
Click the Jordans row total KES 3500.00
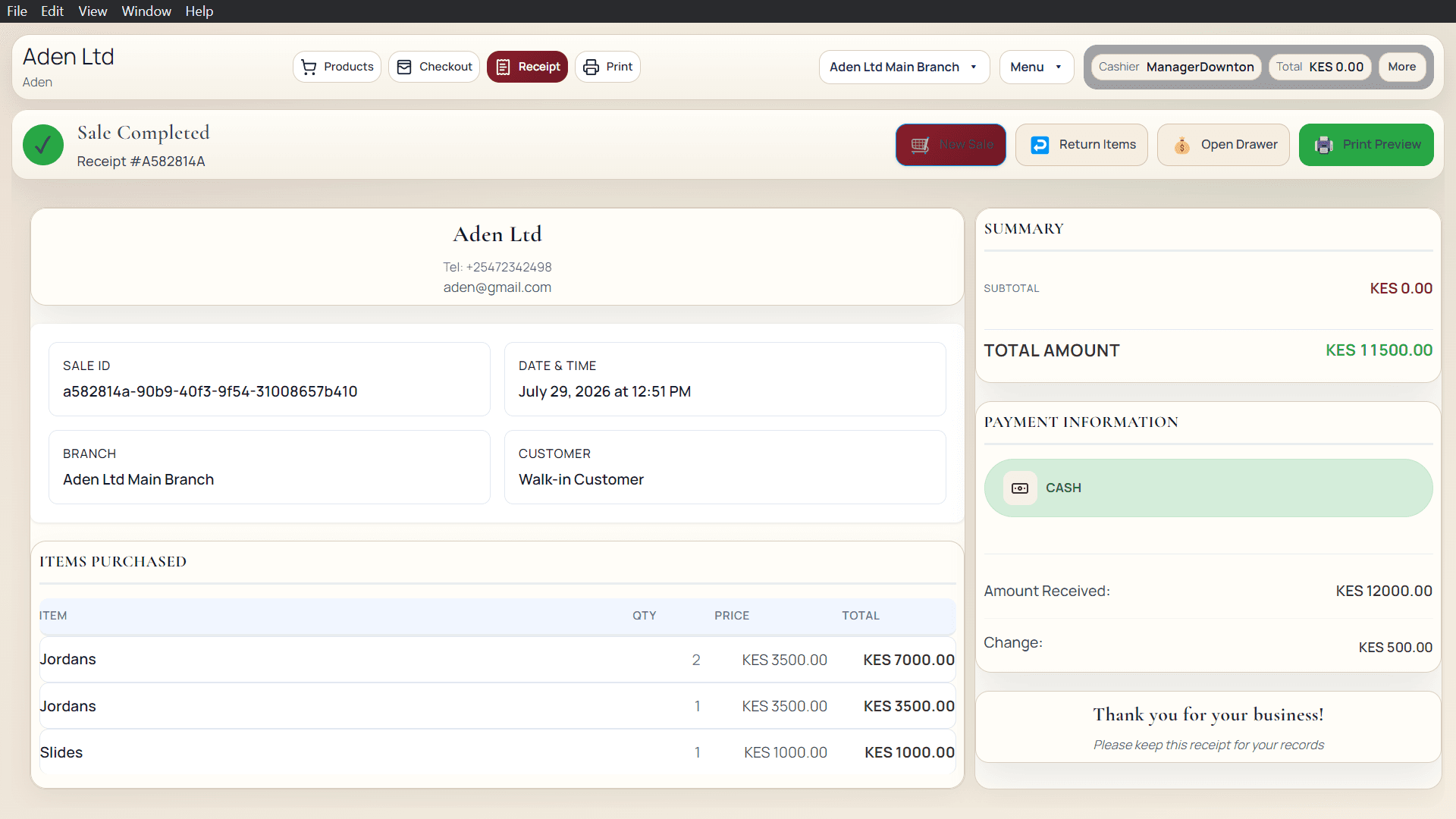pos(908,706)
